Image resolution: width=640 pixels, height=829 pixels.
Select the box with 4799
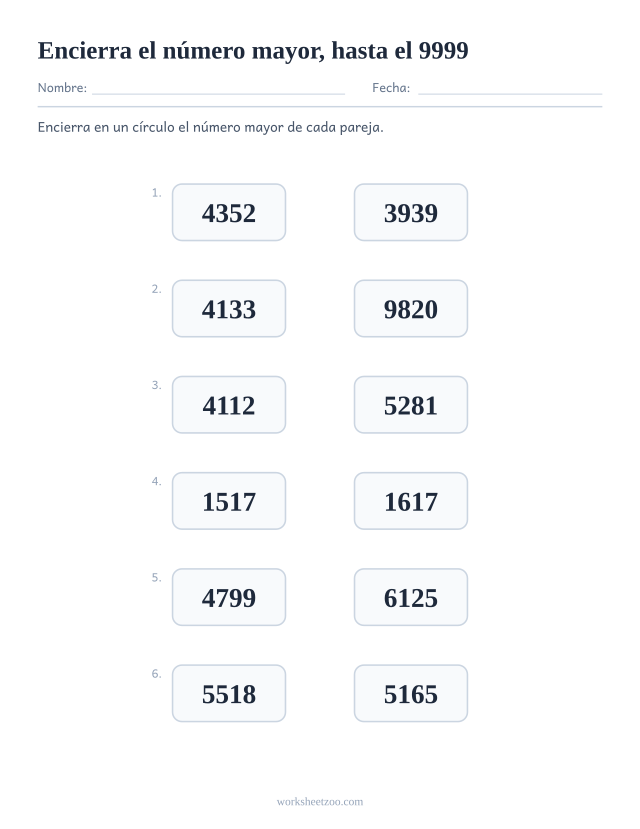(229, 597)
